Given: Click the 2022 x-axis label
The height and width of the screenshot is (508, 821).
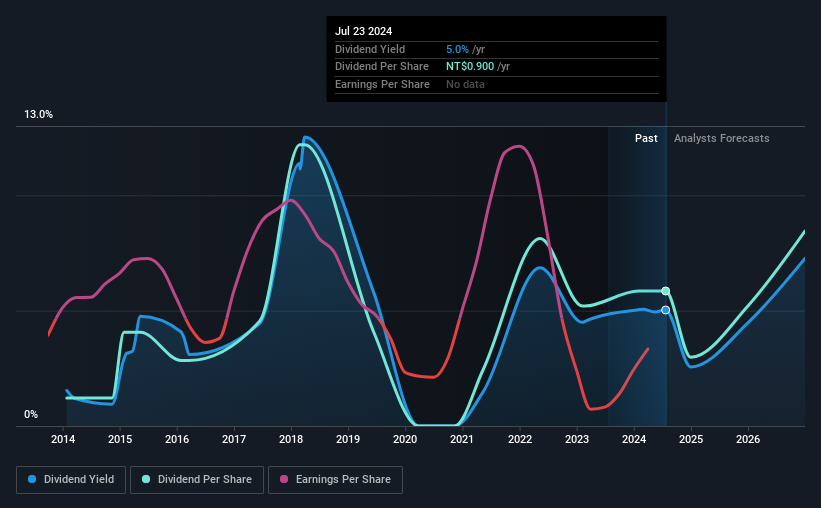Looking at the screenshot, I should pyautogui.click(x=520, y=439).
